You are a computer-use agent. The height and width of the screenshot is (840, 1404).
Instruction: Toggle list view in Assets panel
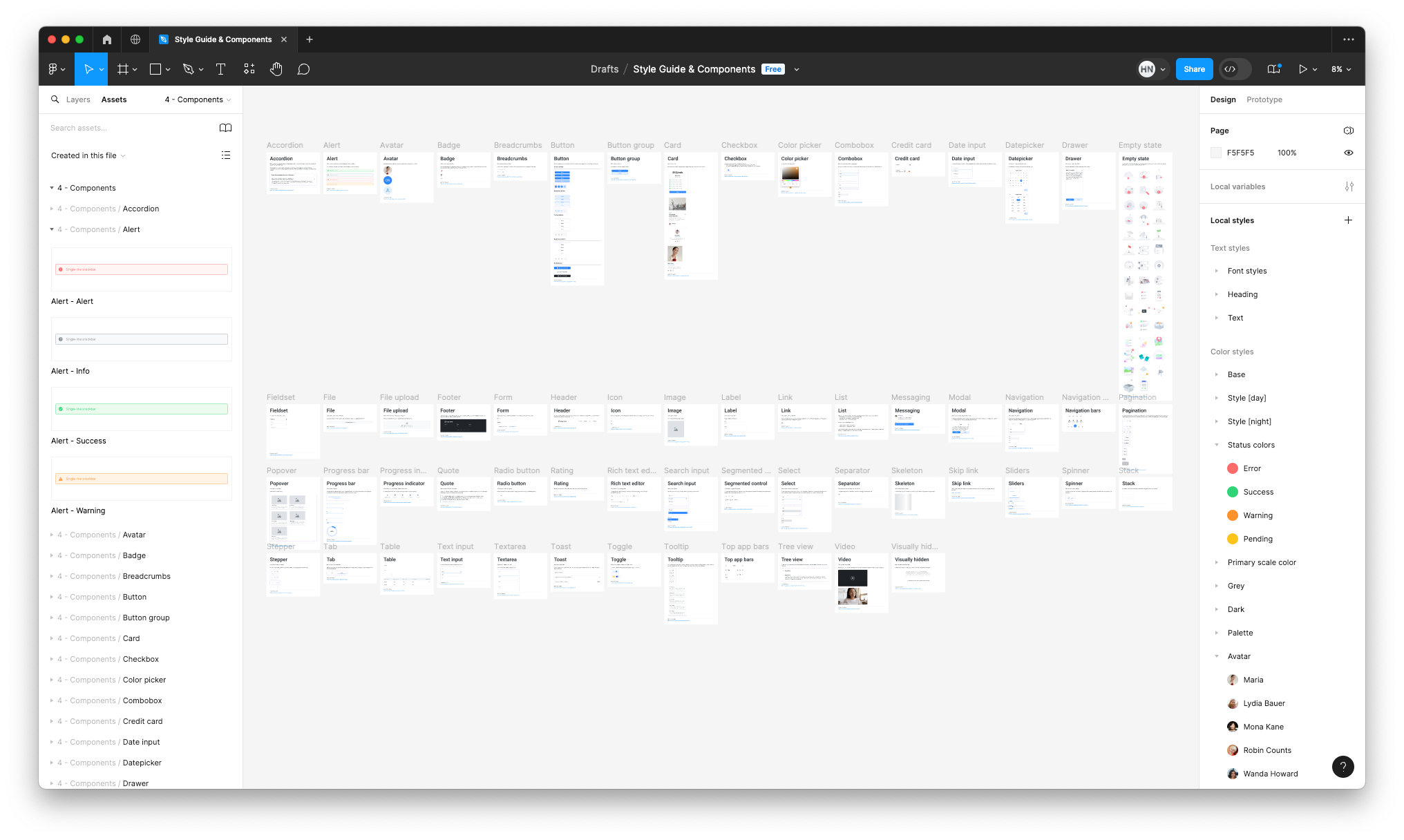click(x=225, y=155)
